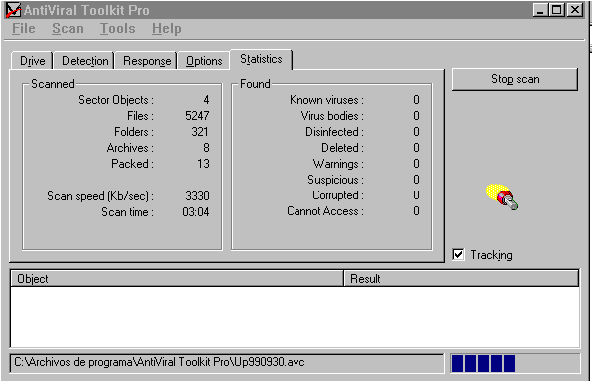Click the Corrupted label
Image resolution: width=592 pixels, height=384 pixels.
[x=338, y=195]
